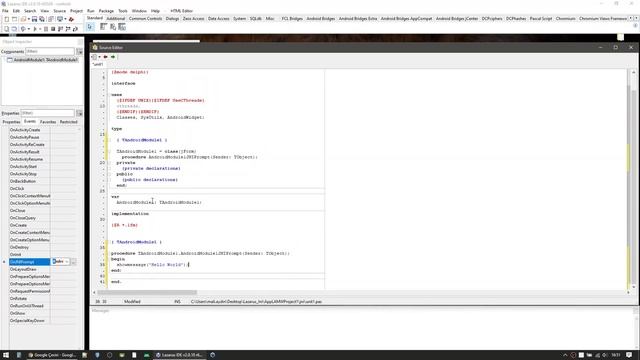The height and width of the screenshot is (360, 640).
Task: Click the New Form toolbar icon
Action: point(15,19)
